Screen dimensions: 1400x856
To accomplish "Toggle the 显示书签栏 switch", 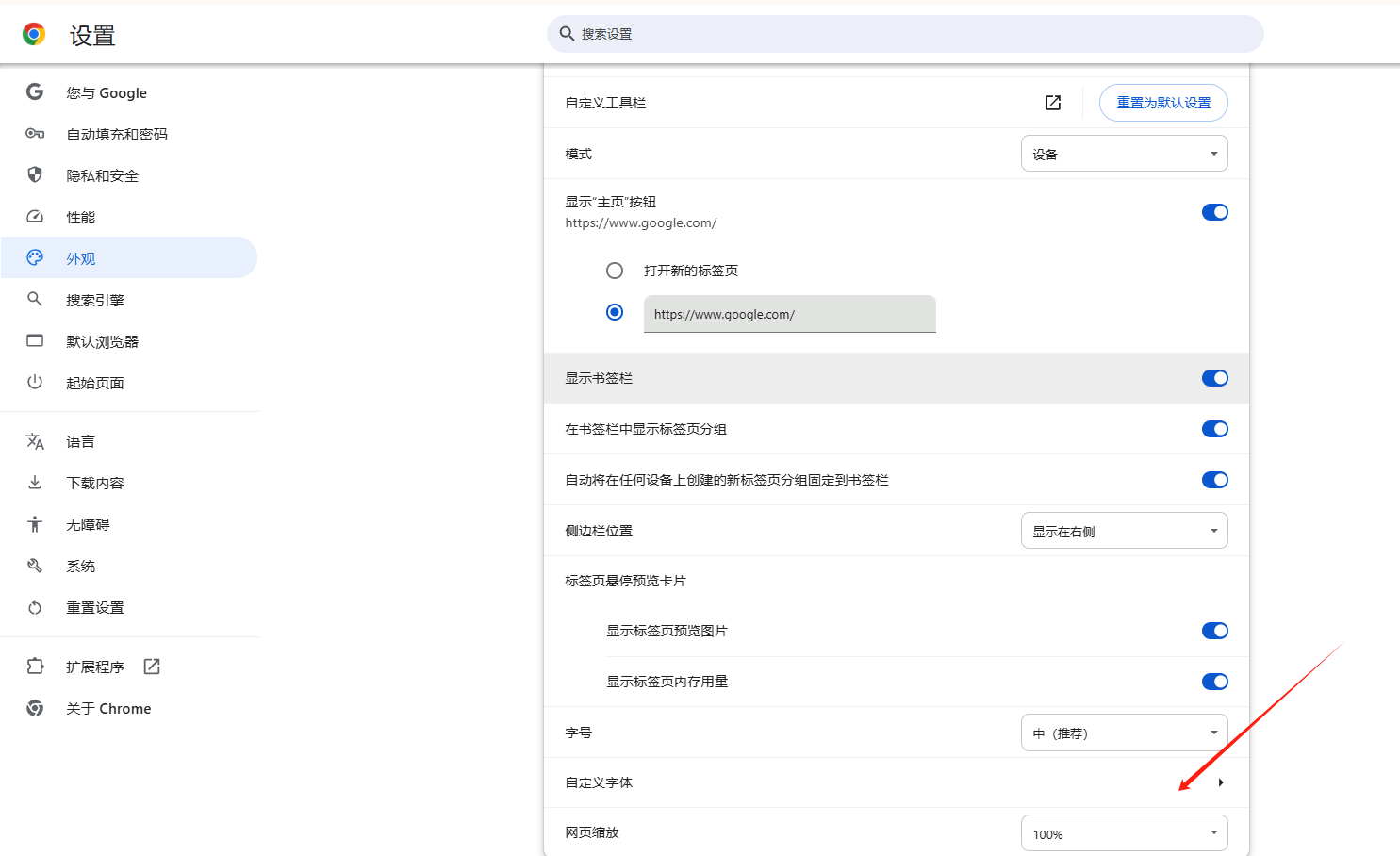I will coord(1215,378).
